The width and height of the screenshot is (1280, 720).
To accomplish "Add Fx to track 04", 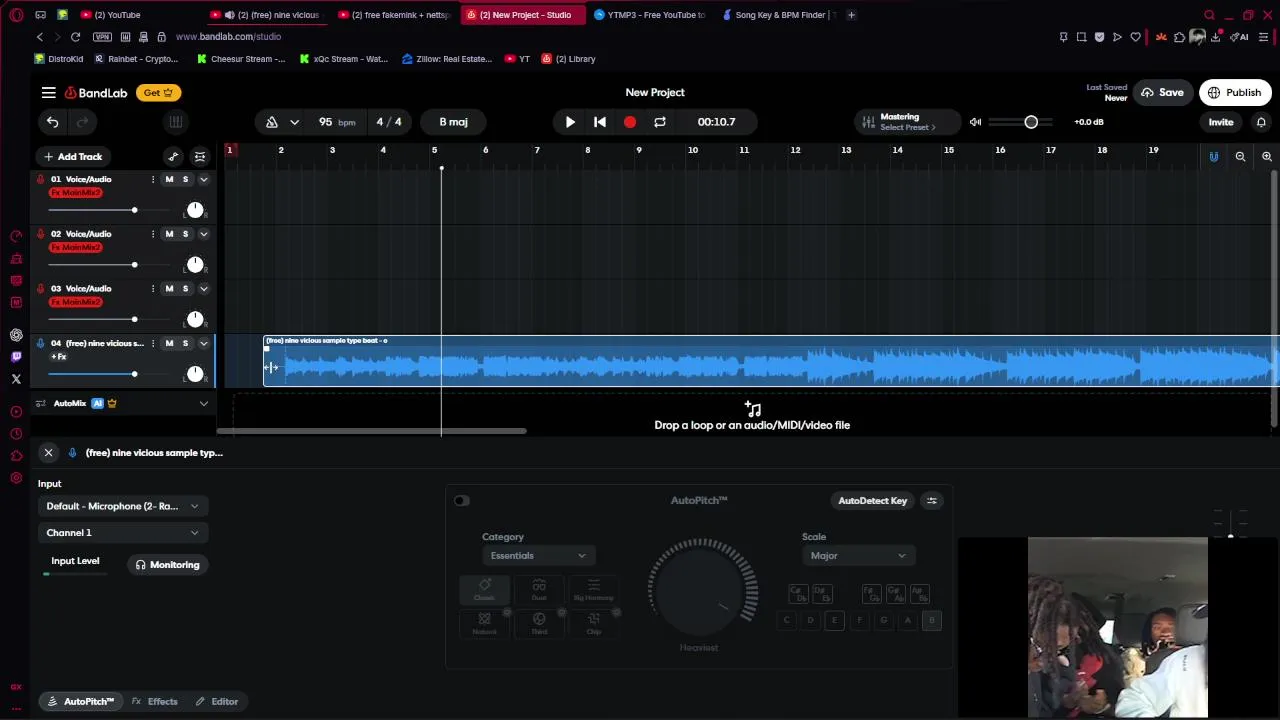I will [x=59, y=357].
